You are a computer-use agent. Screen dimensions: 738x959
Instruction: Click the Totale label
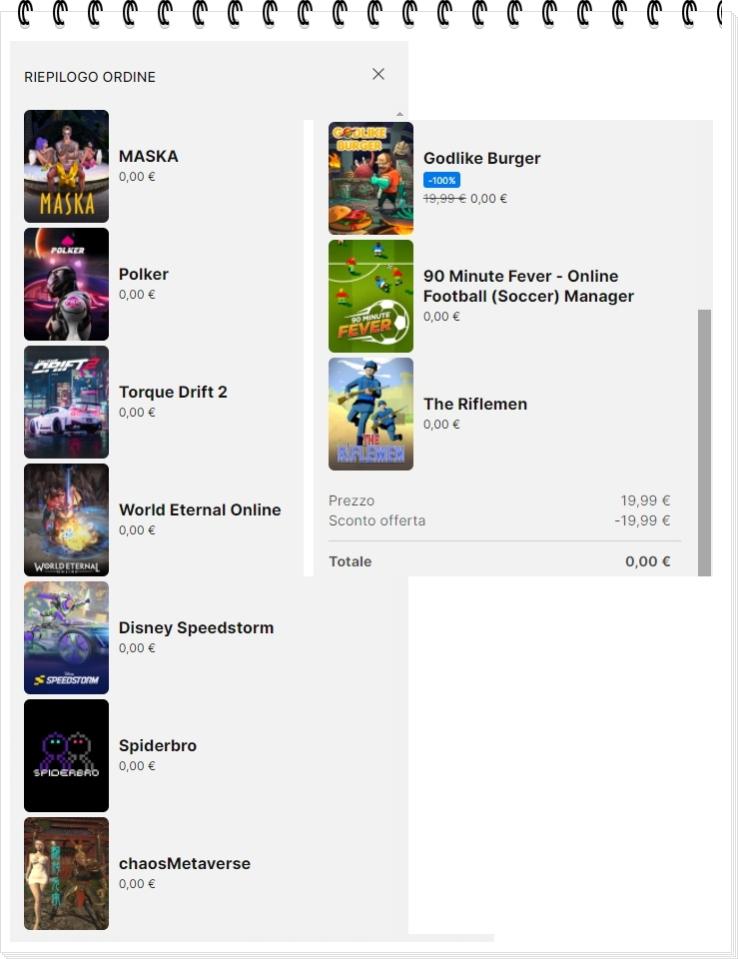[350, 562]
